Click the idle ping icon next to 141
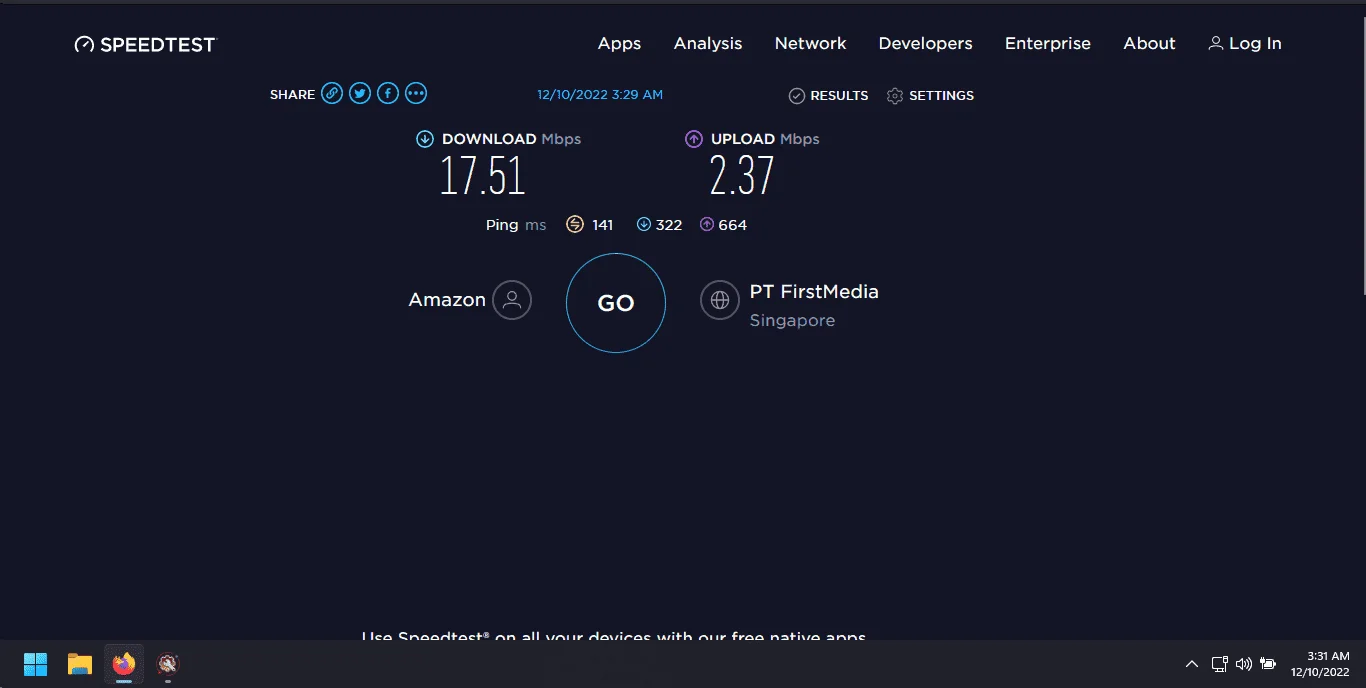The width and height of the screenshot is (1366, 688). click(x=575, y=224)
